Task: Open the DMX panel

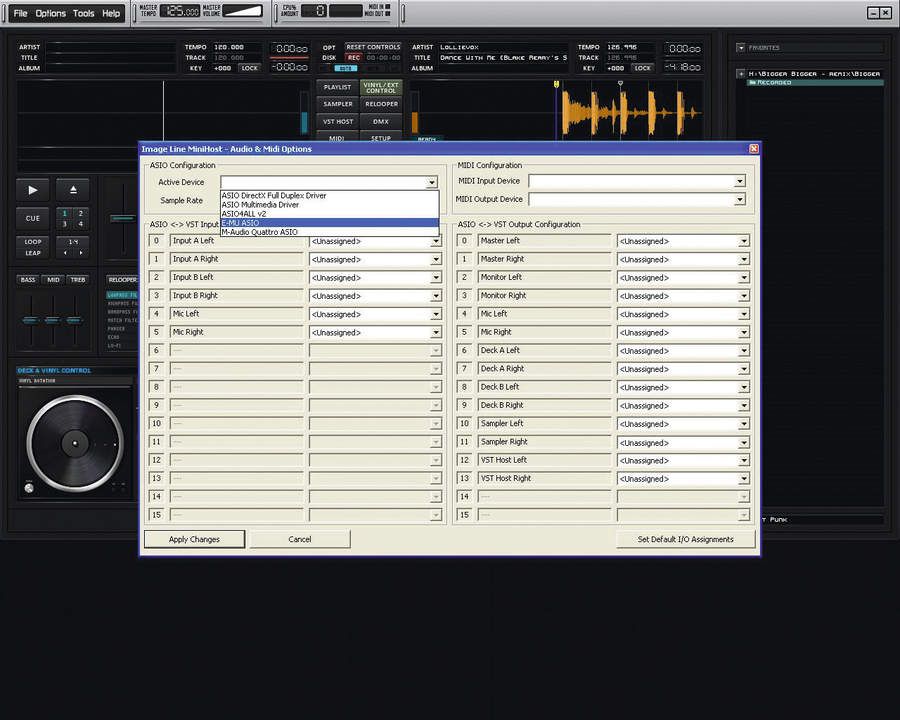Action: [381, 121]
